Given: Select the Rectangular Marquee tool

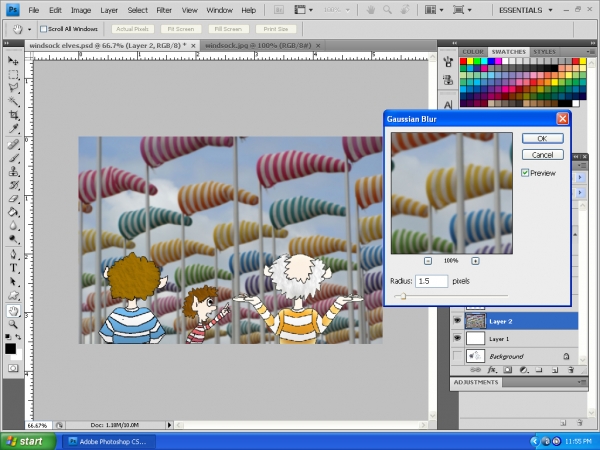Looking at the screenshot, I should pyautogui.click(x=13, y=74).
